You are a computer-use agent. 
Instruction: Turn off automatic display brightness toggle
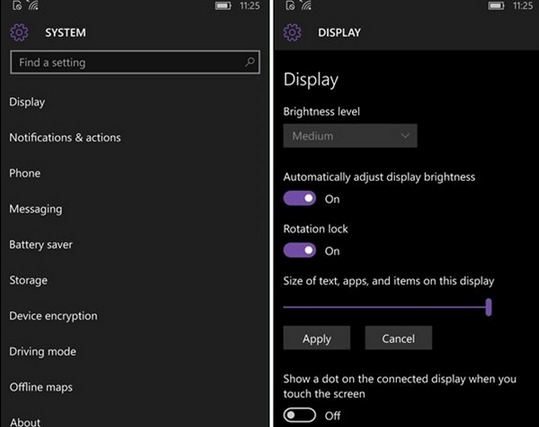[x=299, y=198]
